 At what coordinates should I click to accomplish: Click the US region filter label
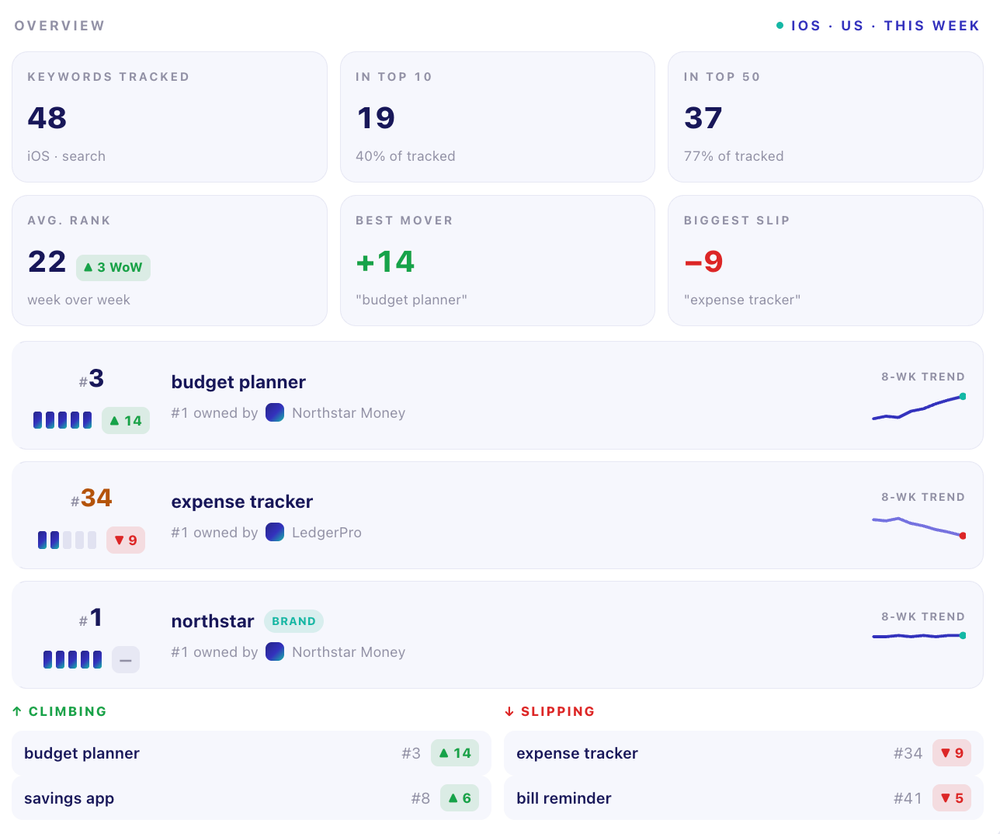[852, 26]
